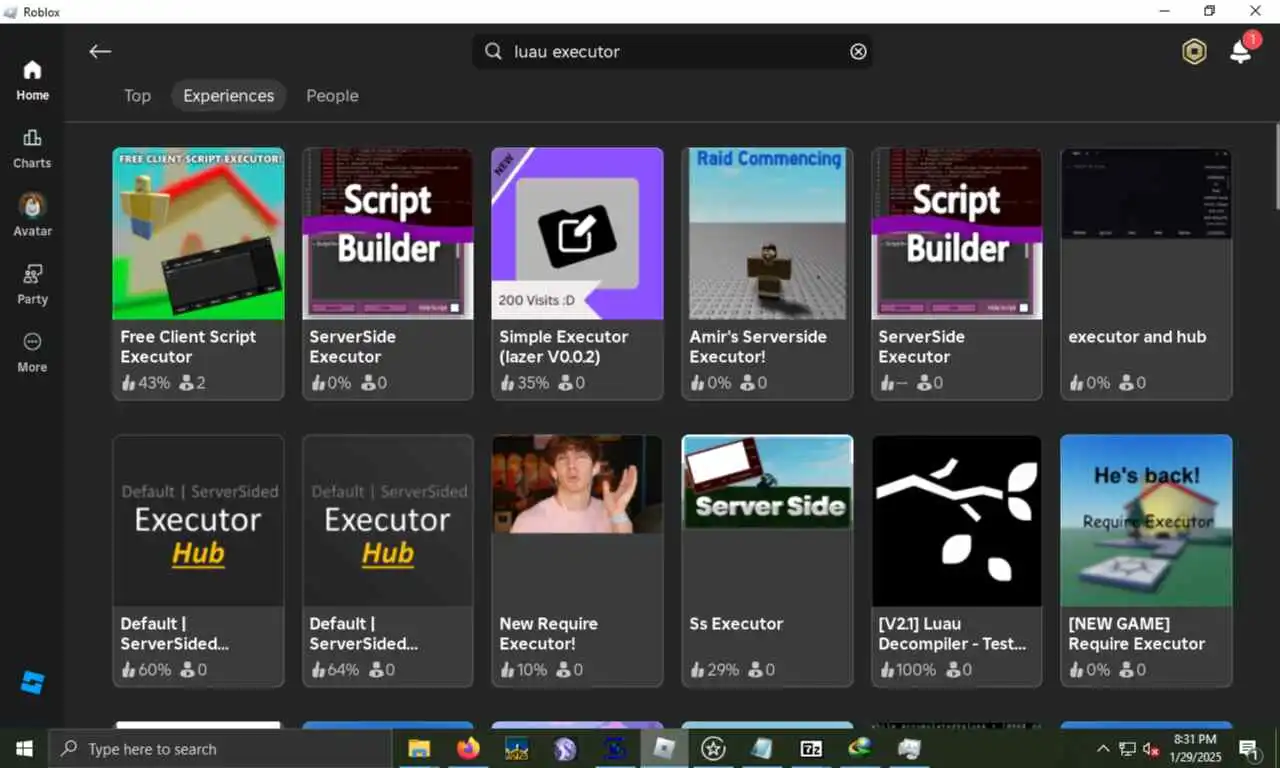Open the Home sidebar icon
Screen dimensions: 1280x768
pos(32,80)
